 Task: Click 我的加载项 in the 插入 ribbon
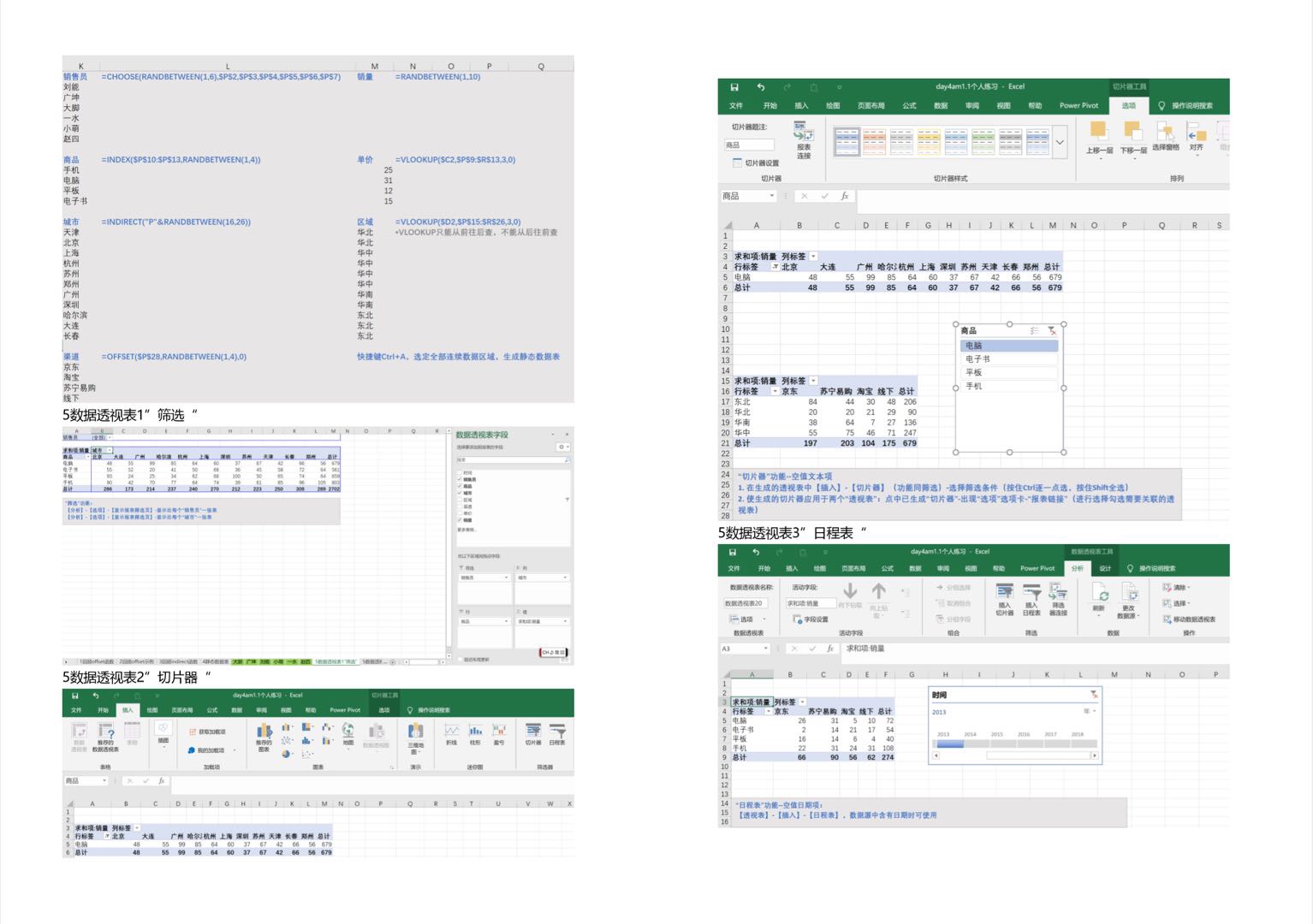(205, 750)
